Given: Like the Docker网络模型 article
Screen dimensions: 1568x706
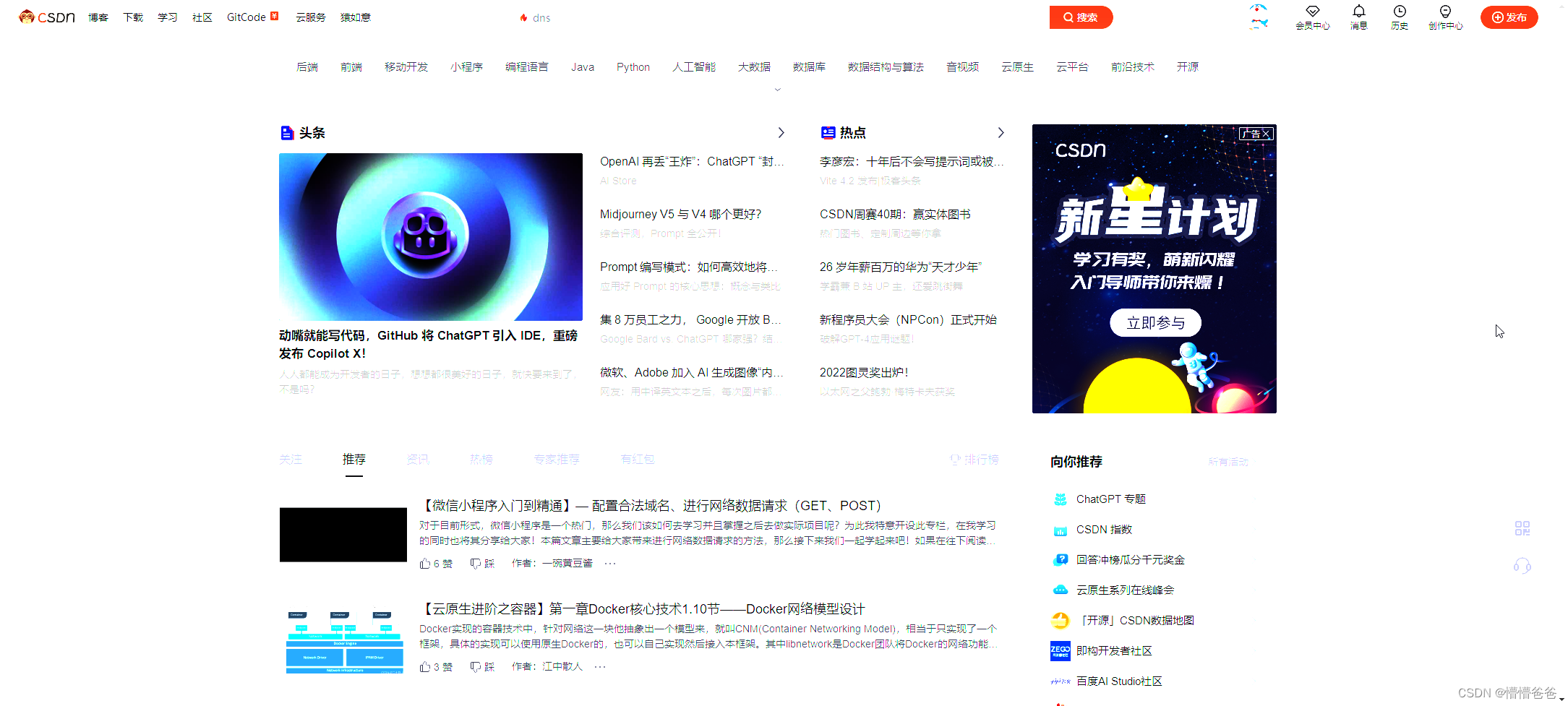Looking at the screenshot, I should [x=436, y=667].
